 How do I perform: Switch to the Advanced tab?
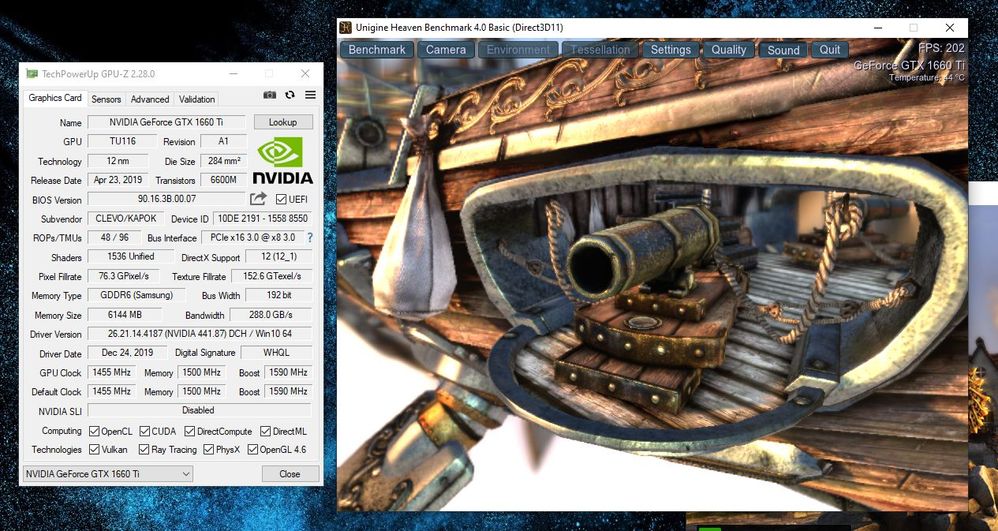click(150, 99)
